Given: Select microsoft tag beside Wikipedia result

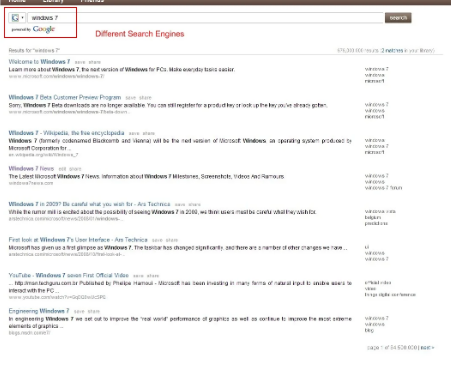Looking at the screenshot, I should pyautogui.click(x=374, y=152).
